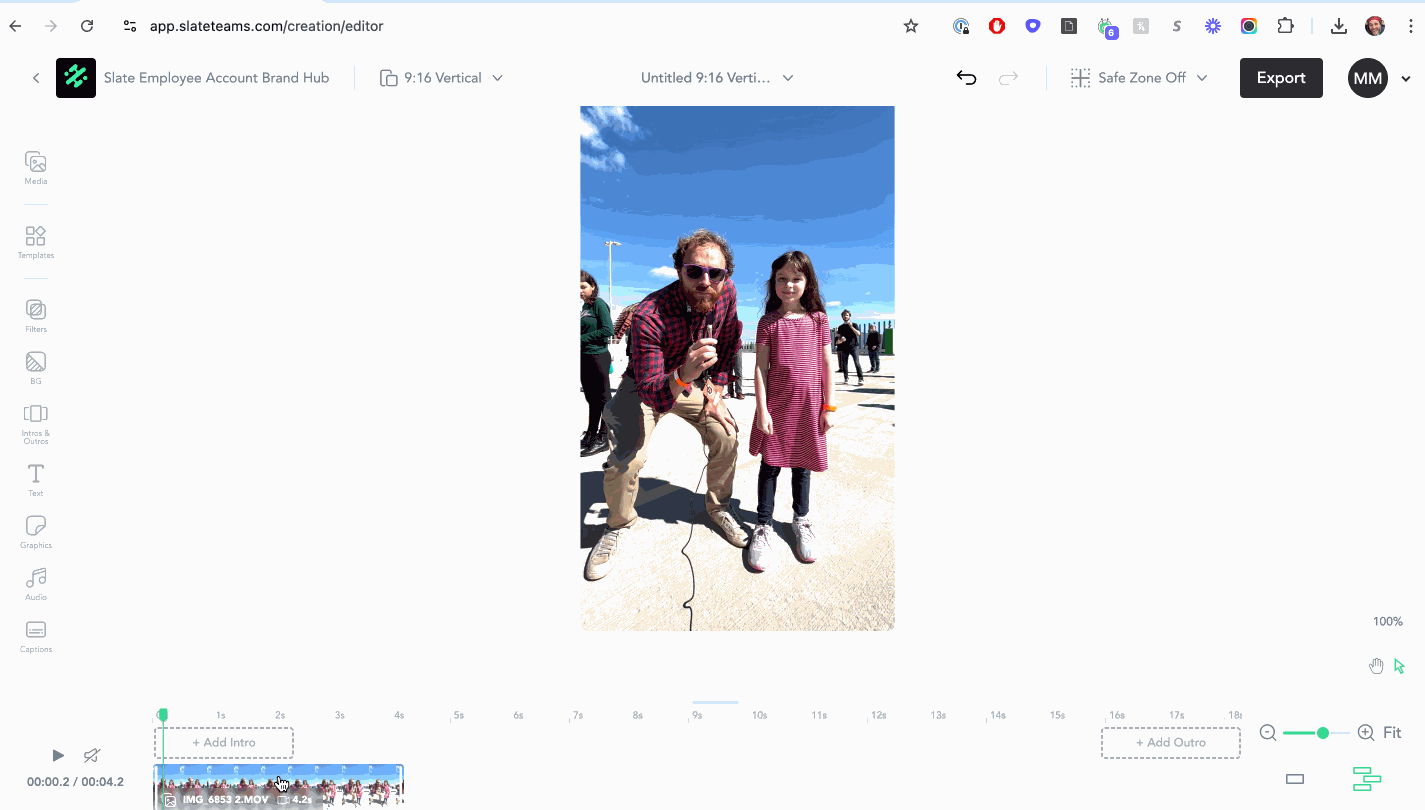Click the Add Intro placeholder
This screenshot has height=810, width=1425.
click(x=224, y=743)
